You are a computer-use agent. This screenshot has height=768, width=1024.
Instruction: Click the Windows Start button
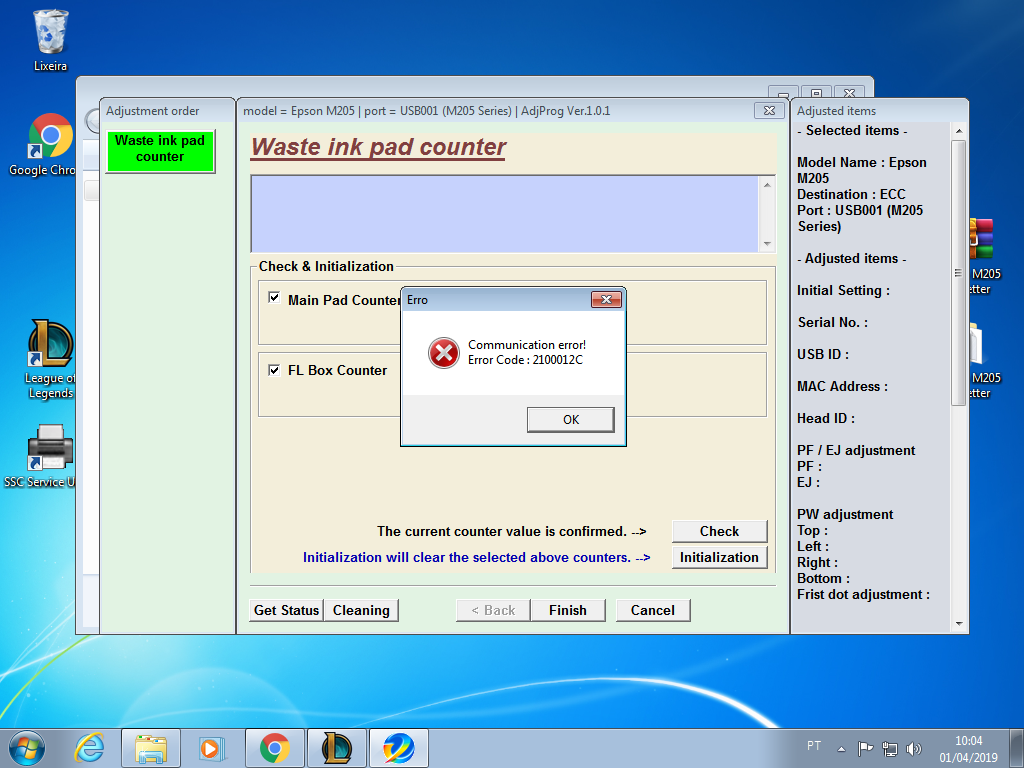27,748
